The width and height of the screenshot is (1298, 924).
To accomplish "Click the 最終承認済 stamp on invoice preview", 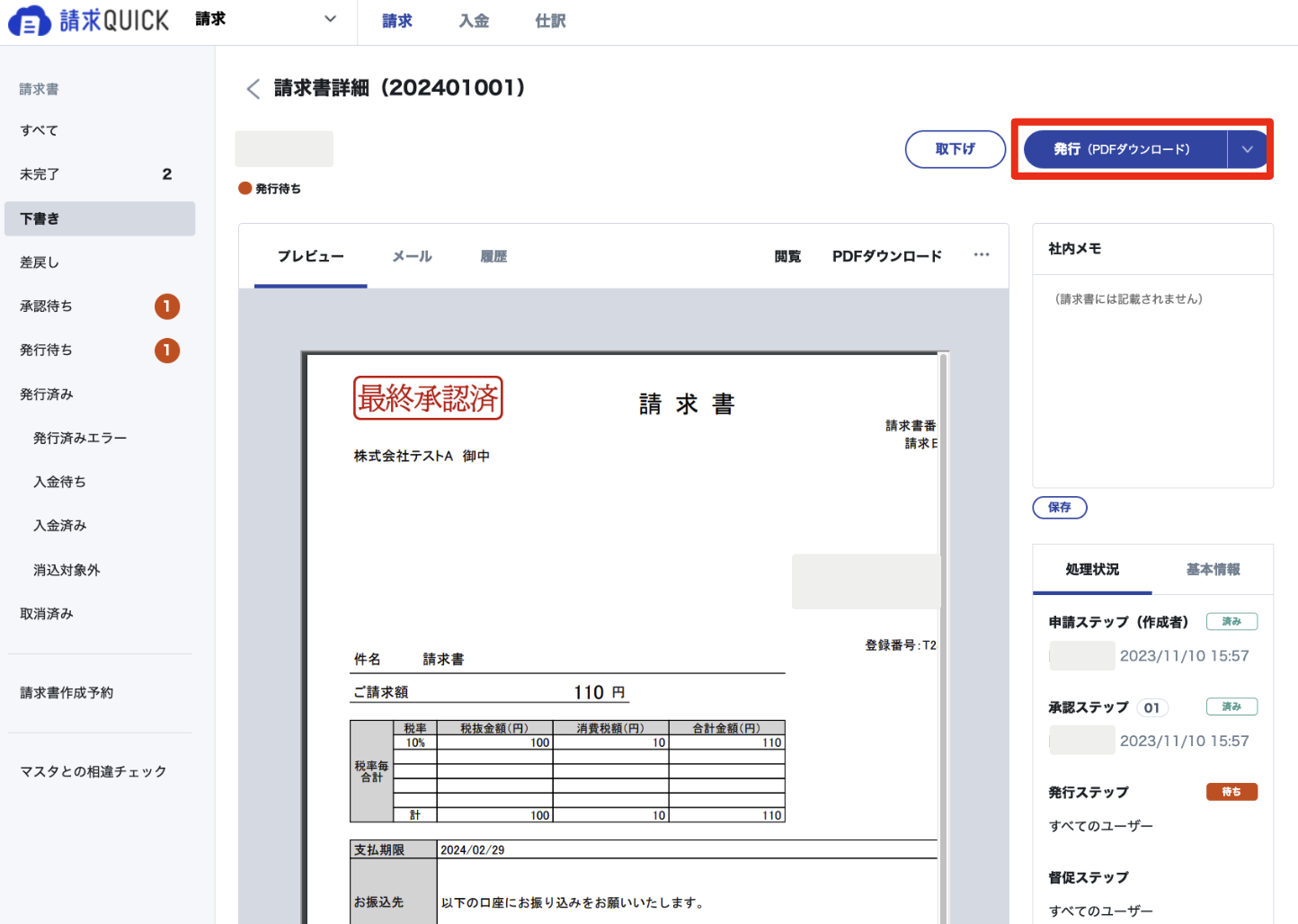I will pyautogui.click(x=428, y=398).
